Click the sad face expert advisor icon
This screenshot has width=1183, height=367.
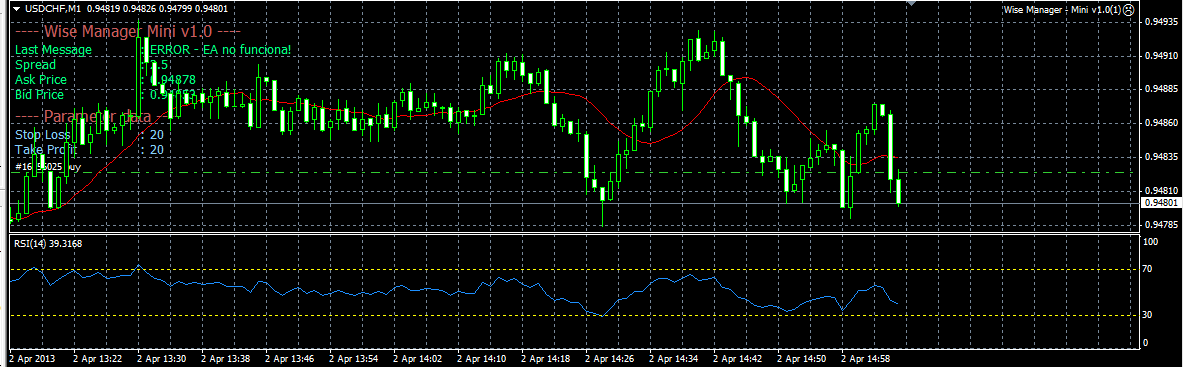(x=1129, y=11)
